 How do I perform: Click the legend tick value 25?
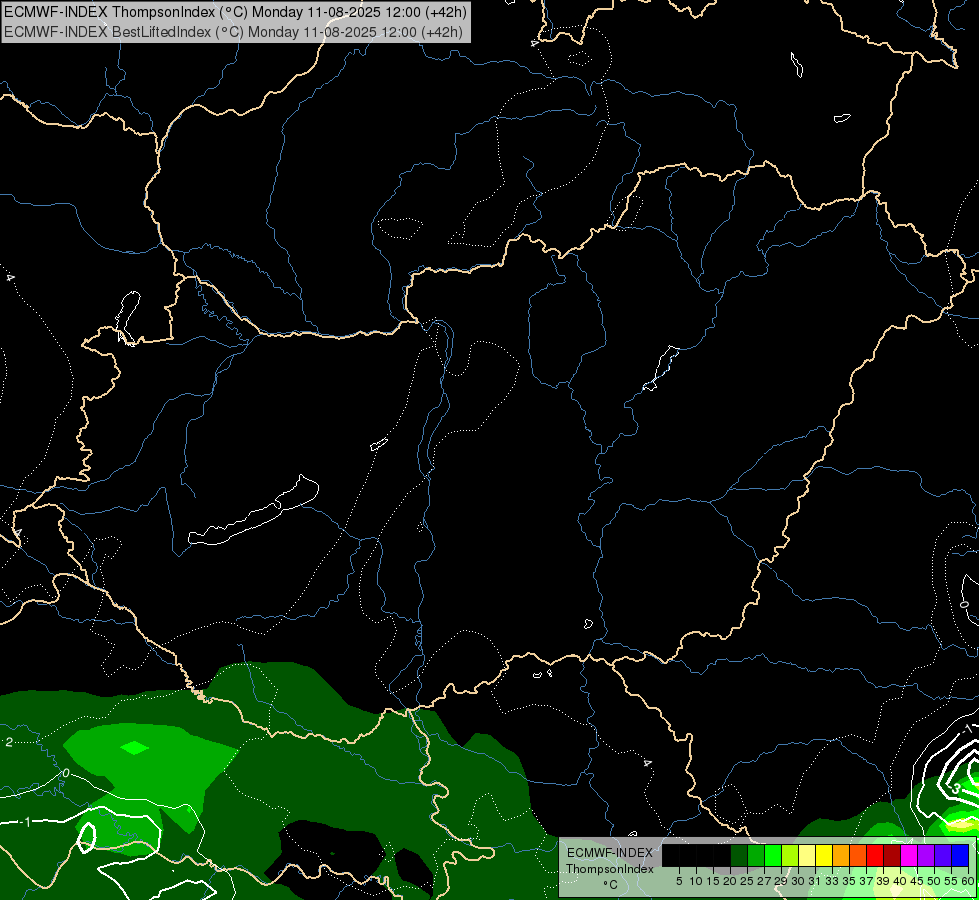pyautogui.click(x=747, y=881)
